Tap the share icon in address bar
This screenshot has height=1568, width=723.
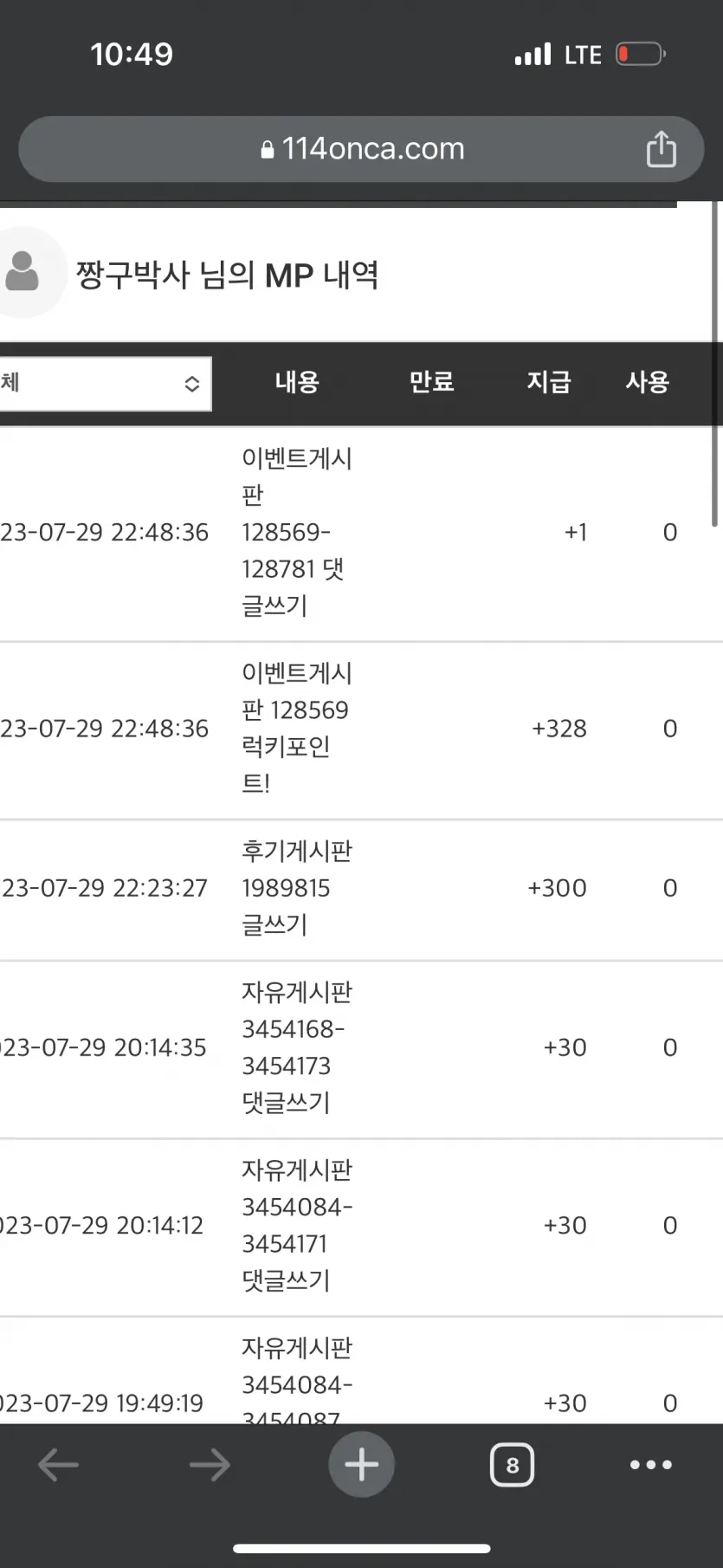661,148
